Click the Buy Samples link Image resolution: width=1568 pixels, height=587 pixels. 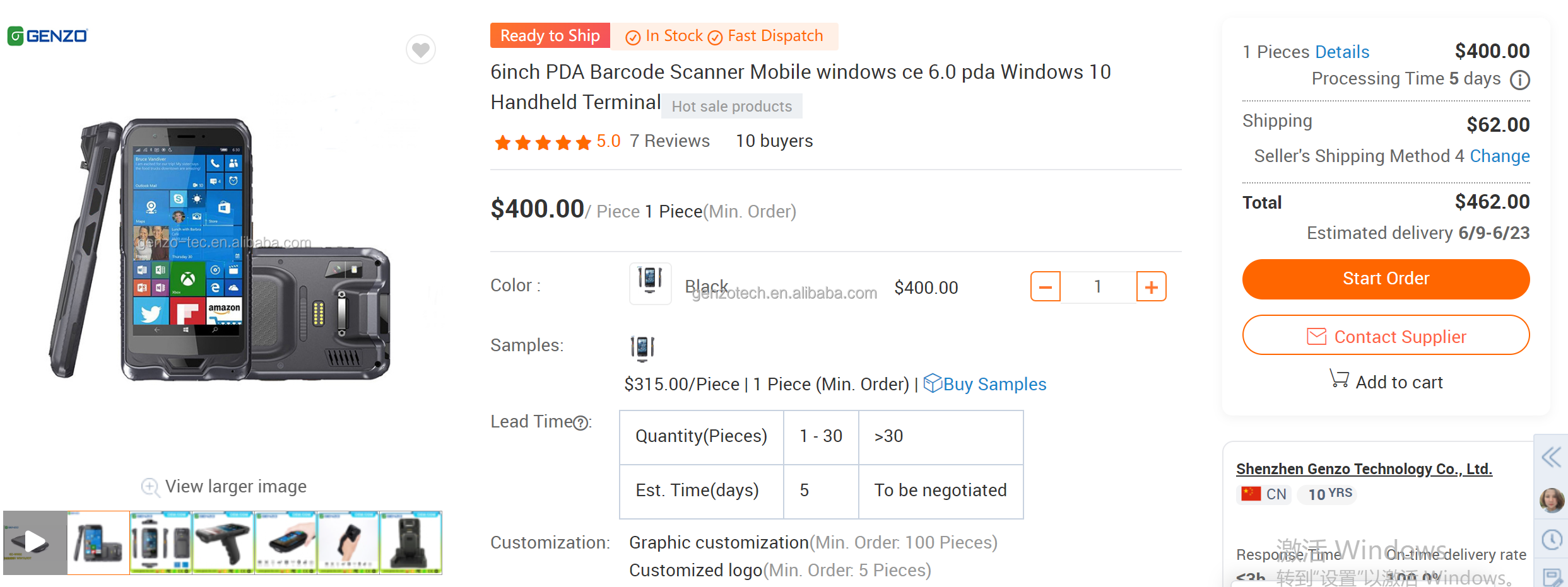pos(994,384)
